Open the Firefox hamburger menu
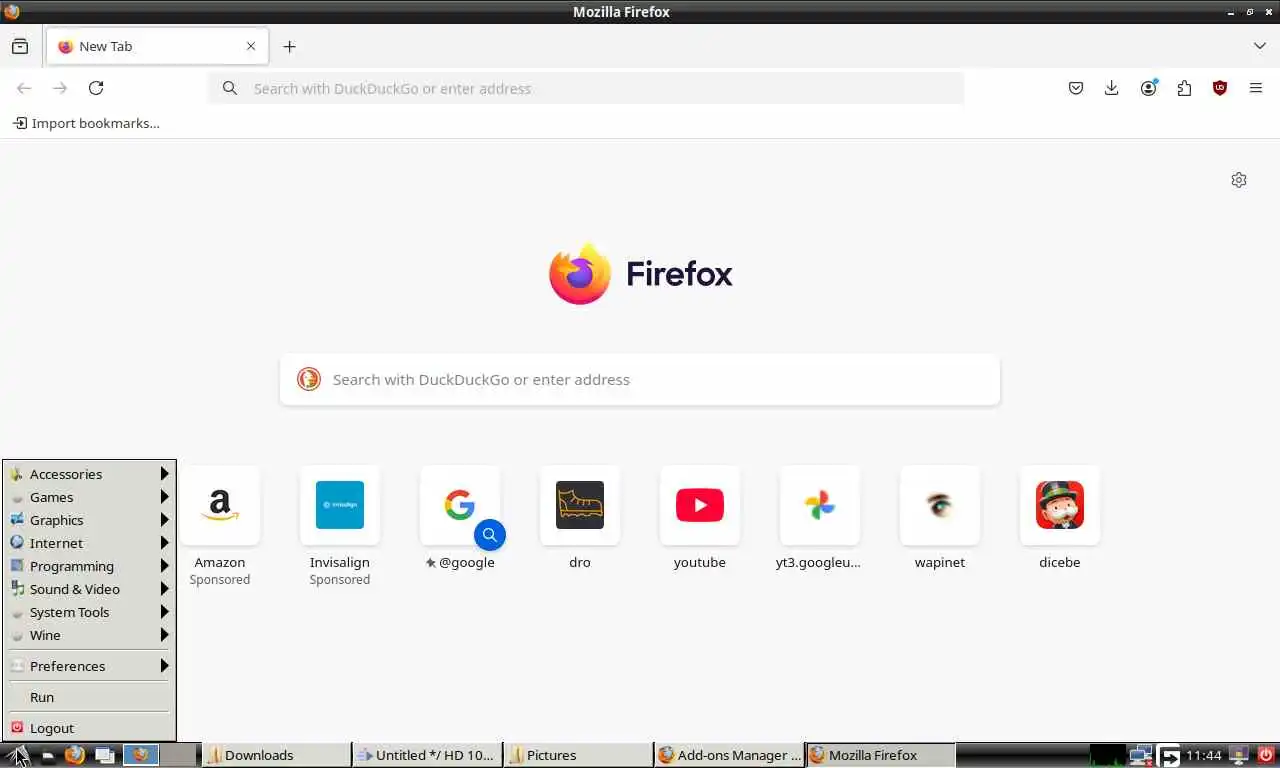 tap(1256, 88)
